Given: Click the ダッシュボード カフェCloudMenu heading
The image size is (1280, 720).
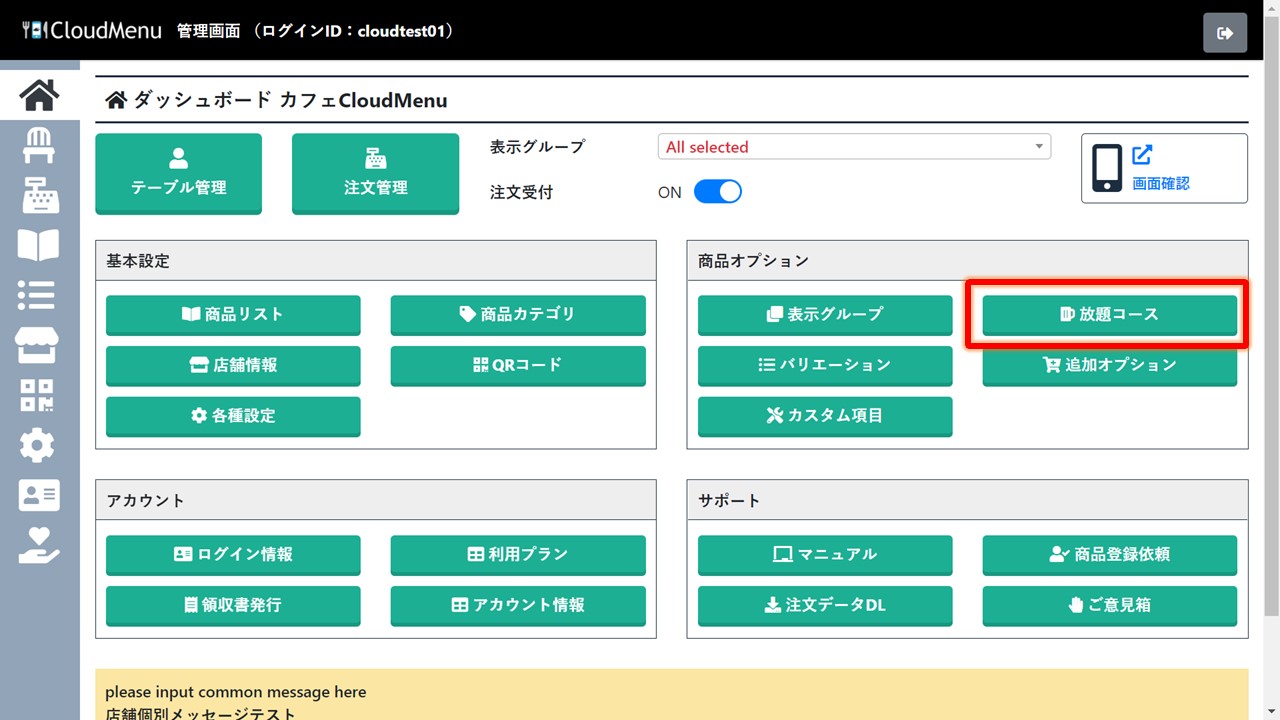Looking at the screenshot, I should [276, 100].
